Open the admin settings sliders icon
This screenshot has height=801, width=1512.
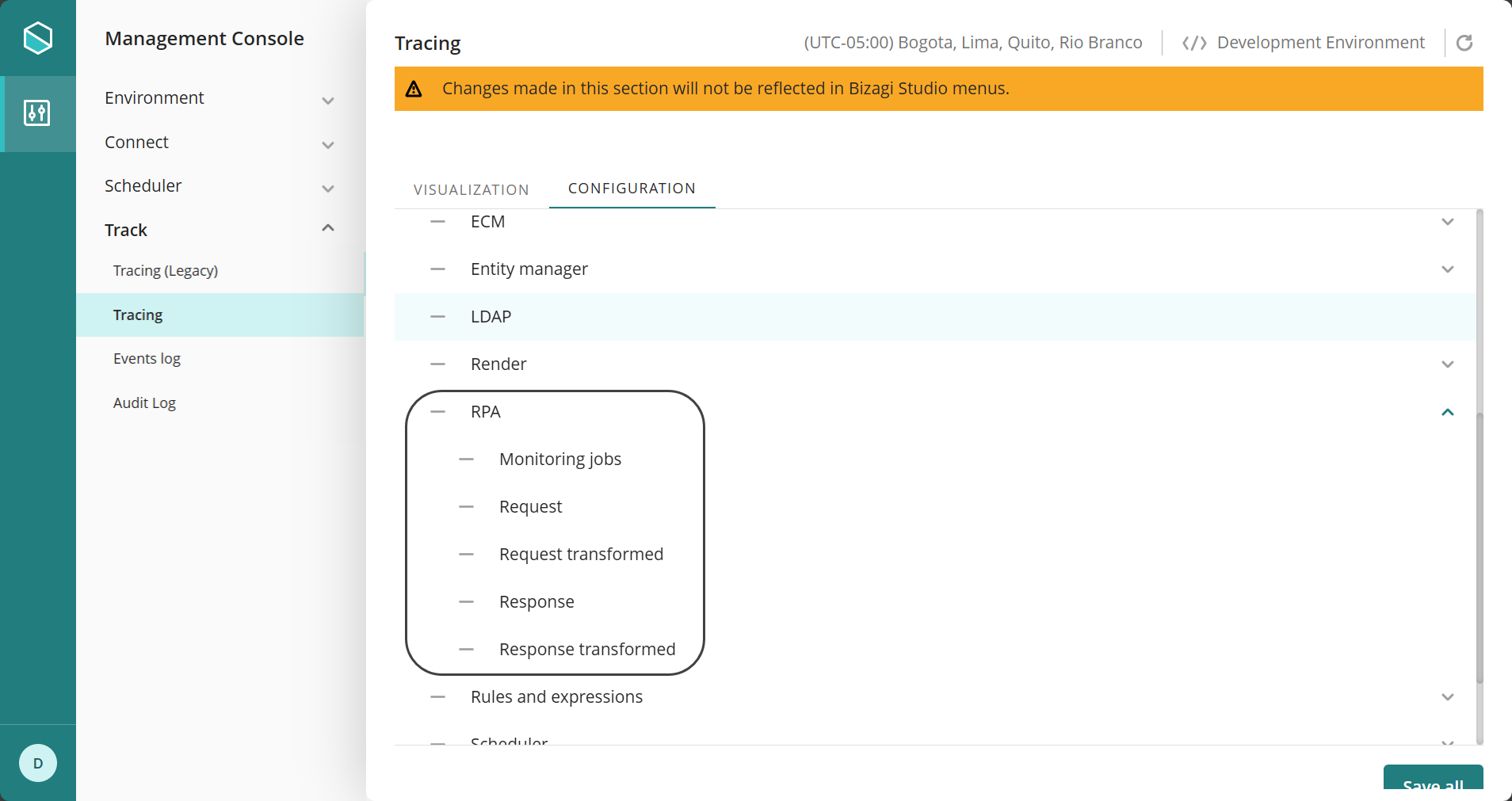click(37, 113)
